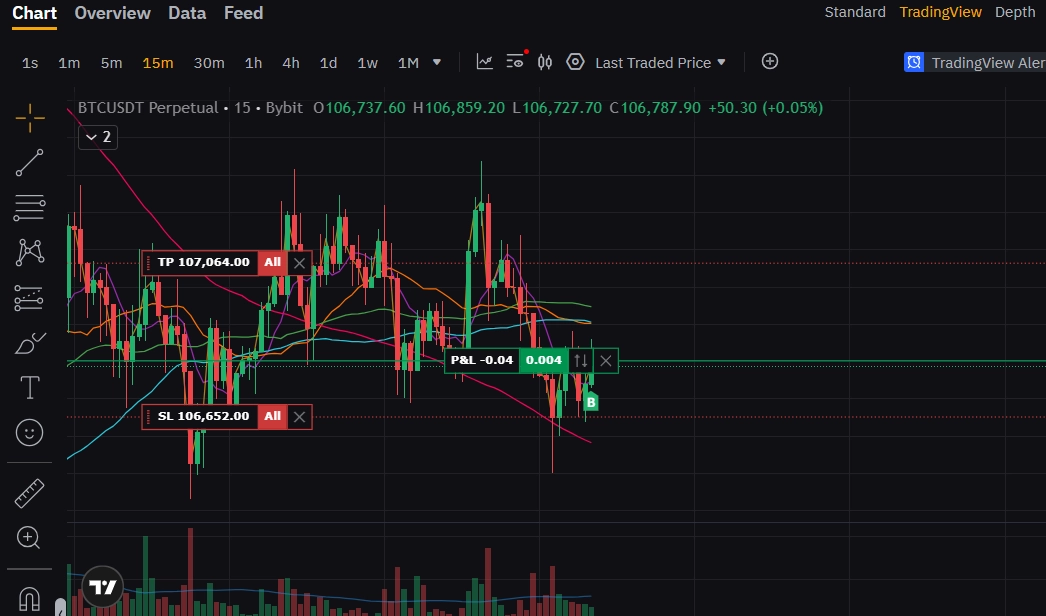Click the closing price C106,787.90

[x=655, y=107]
